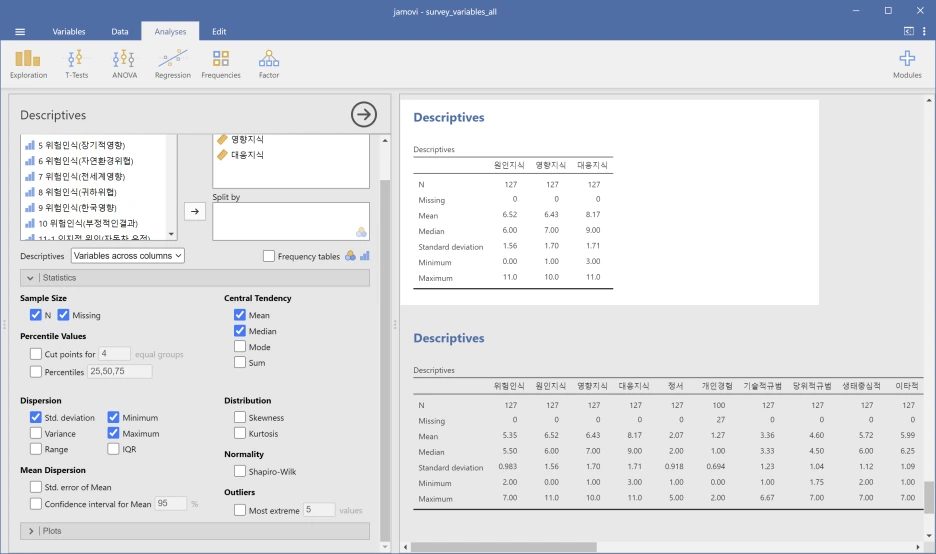The width and height of the screenshot is (936, 554).
Task: Switch to the Analyses tab
Action: [x=170, y=32]
